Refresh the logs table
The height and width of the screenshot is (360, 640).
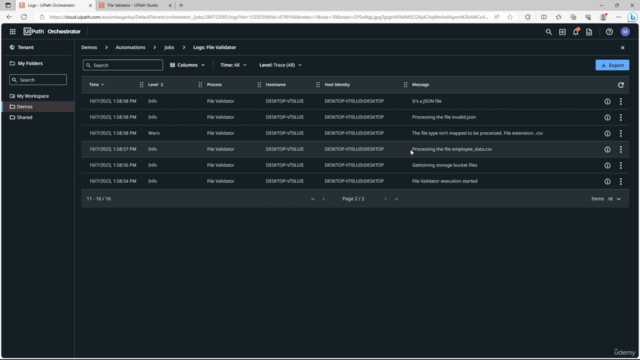tap(621, 85)
